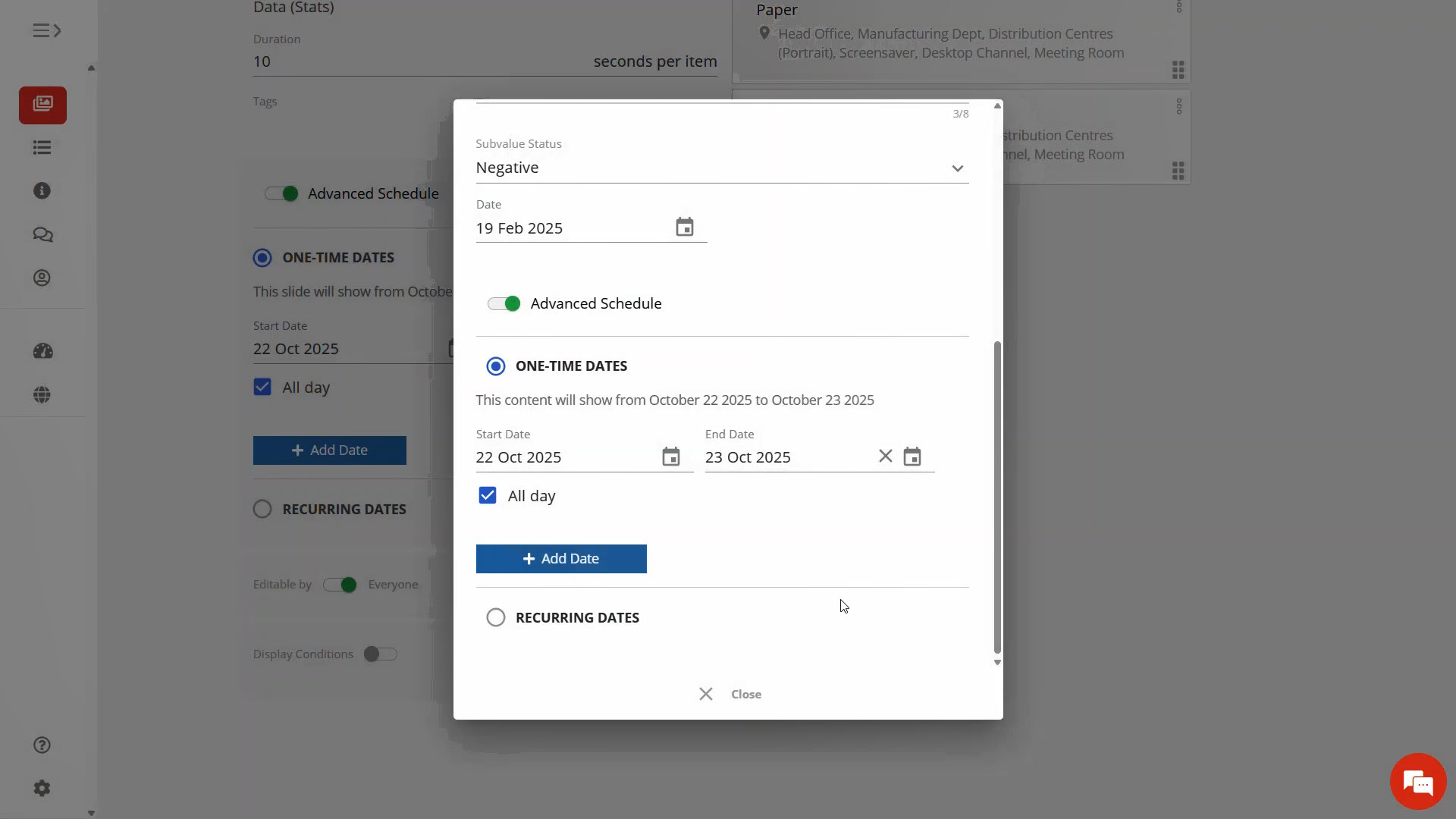Open Start Date calendar picker in dialog
The width and height of the screenshot is (1456, 819).
670,457
